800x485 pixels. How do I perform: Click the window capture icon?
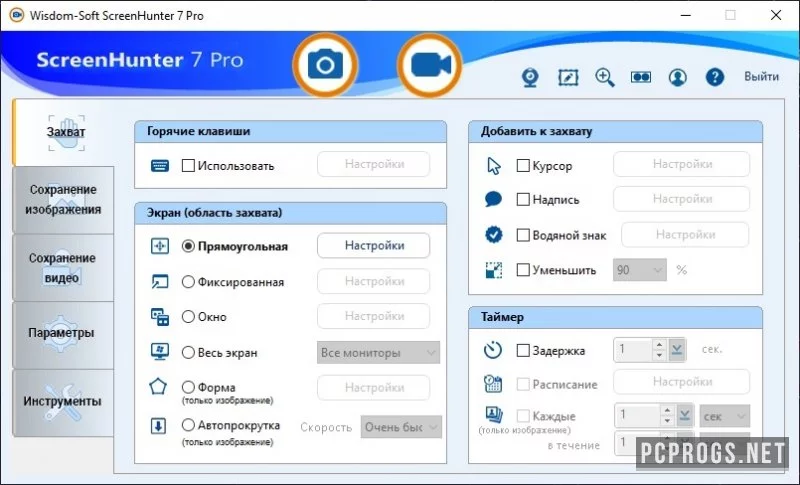click(160, 317)
